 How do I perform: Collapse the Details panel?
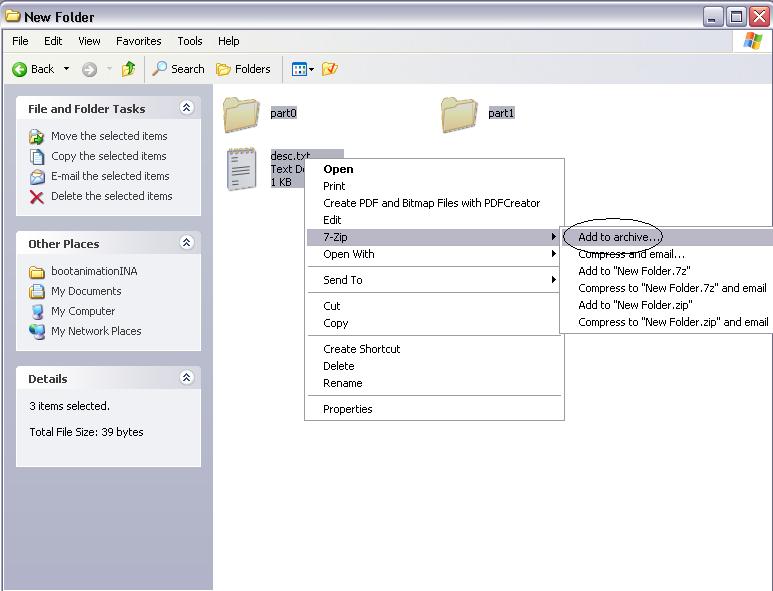point(186,378)
